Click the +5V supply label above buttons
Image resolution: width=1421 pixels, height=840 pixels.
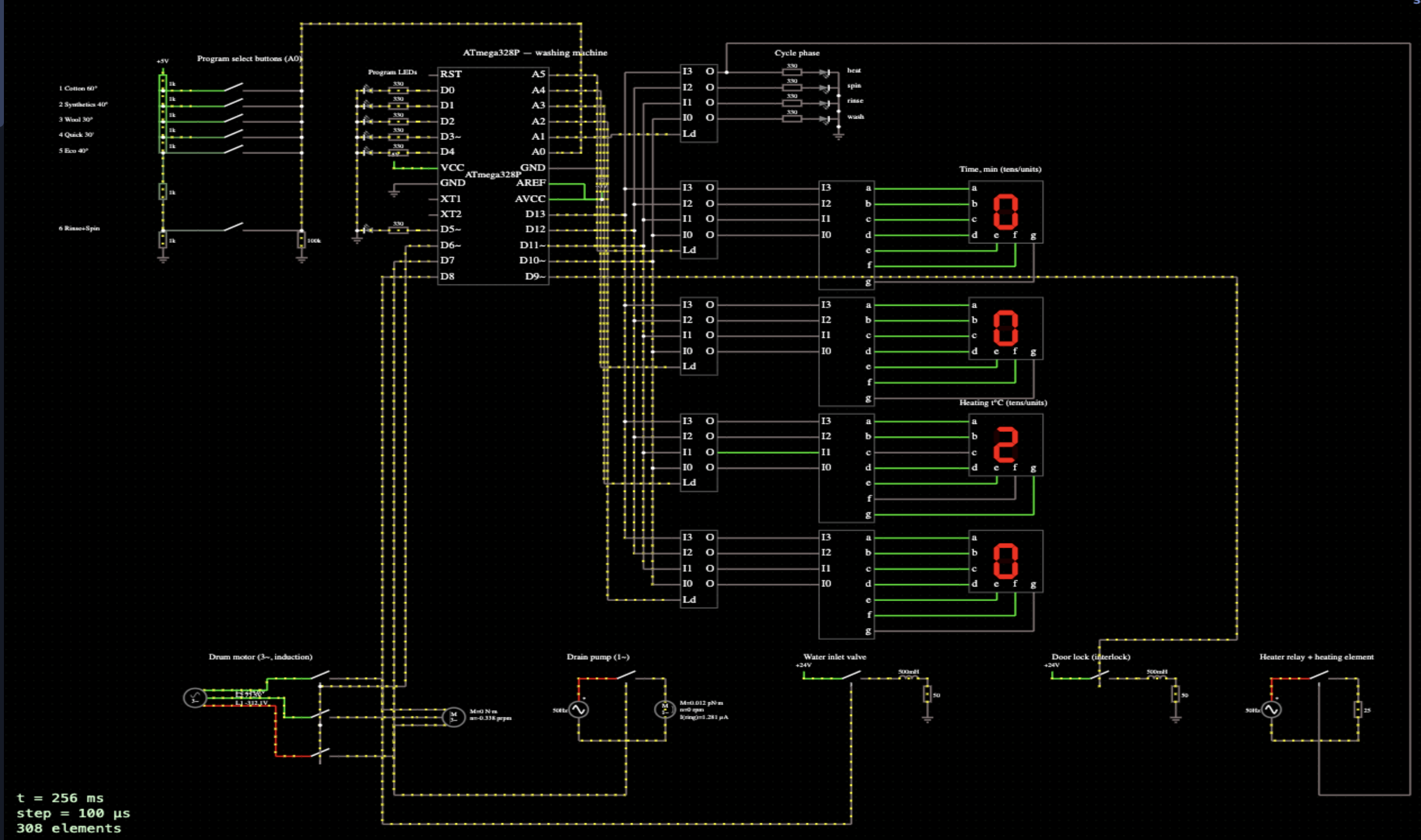tap(163, 61)
